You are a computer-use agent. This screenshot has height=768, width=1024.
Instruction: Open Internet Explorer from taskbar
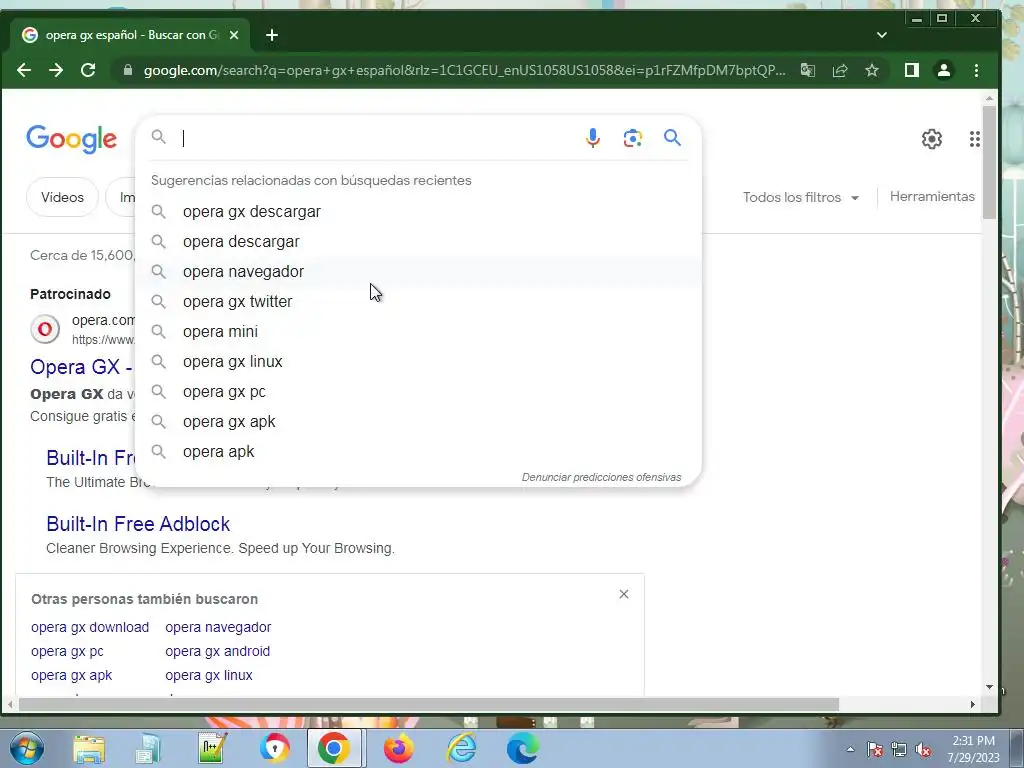click(x=462, y=748)
